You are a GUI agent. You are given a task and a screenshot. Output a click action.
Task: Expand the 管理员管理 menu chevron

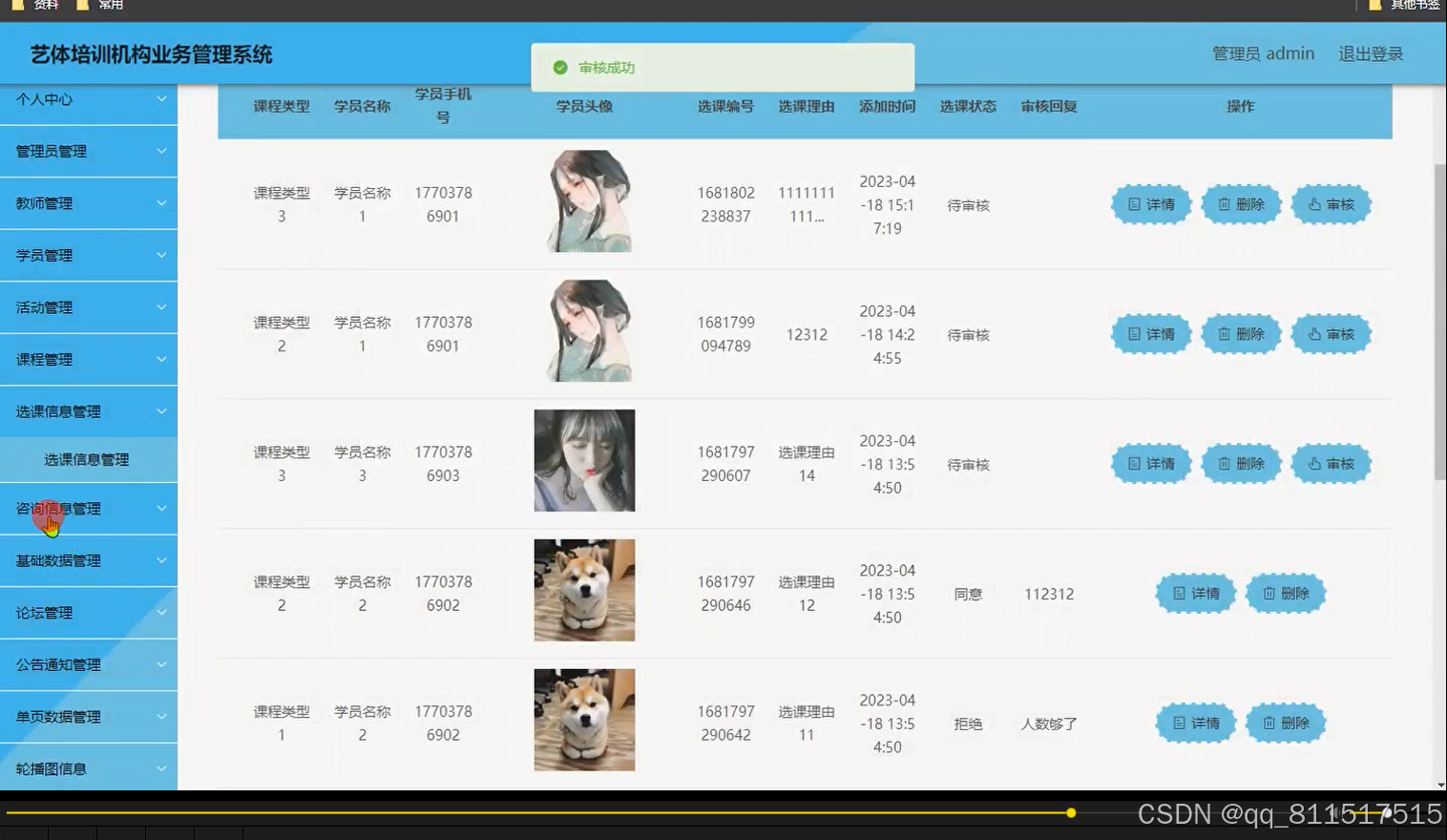pyautogui.click(x=161, y=151)
